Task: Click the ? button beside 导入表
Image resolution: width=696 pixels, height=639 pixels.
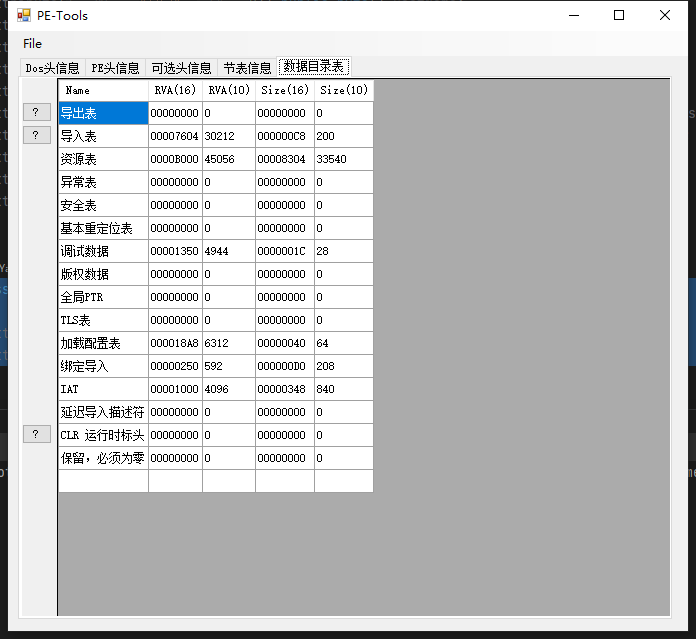Action: (x=37, y=135)
